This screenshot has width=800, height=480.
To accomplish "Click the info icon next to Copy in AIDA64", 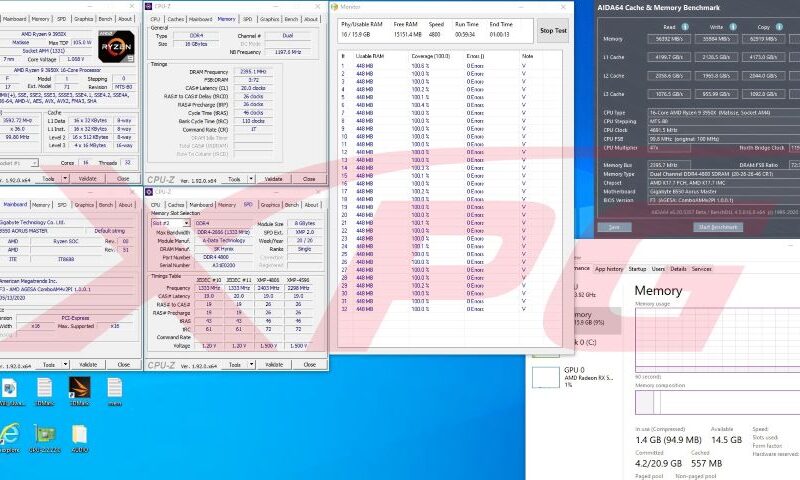I will pyautogui.click(x=779, y=27).
